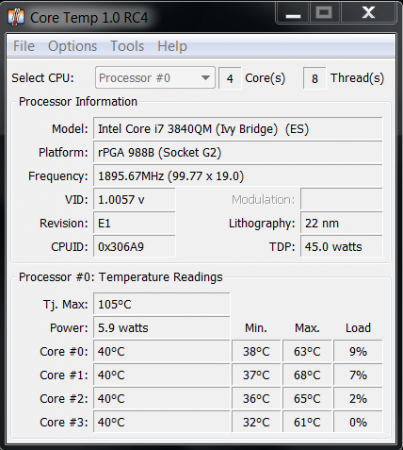Click the Core Temp thermometer app icon

(x=16, y=17)
